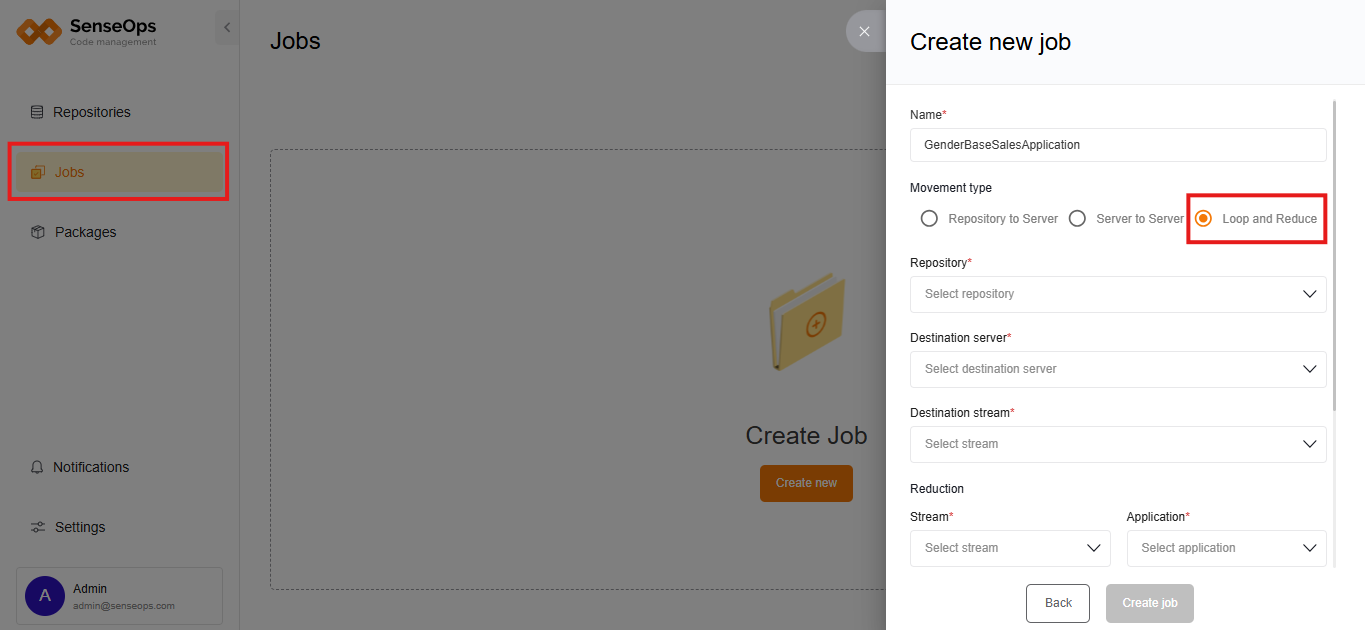Expand the Reduction Application dropdown
1365x630 pixels.
pyautogui.click(x=1226, y=548)
